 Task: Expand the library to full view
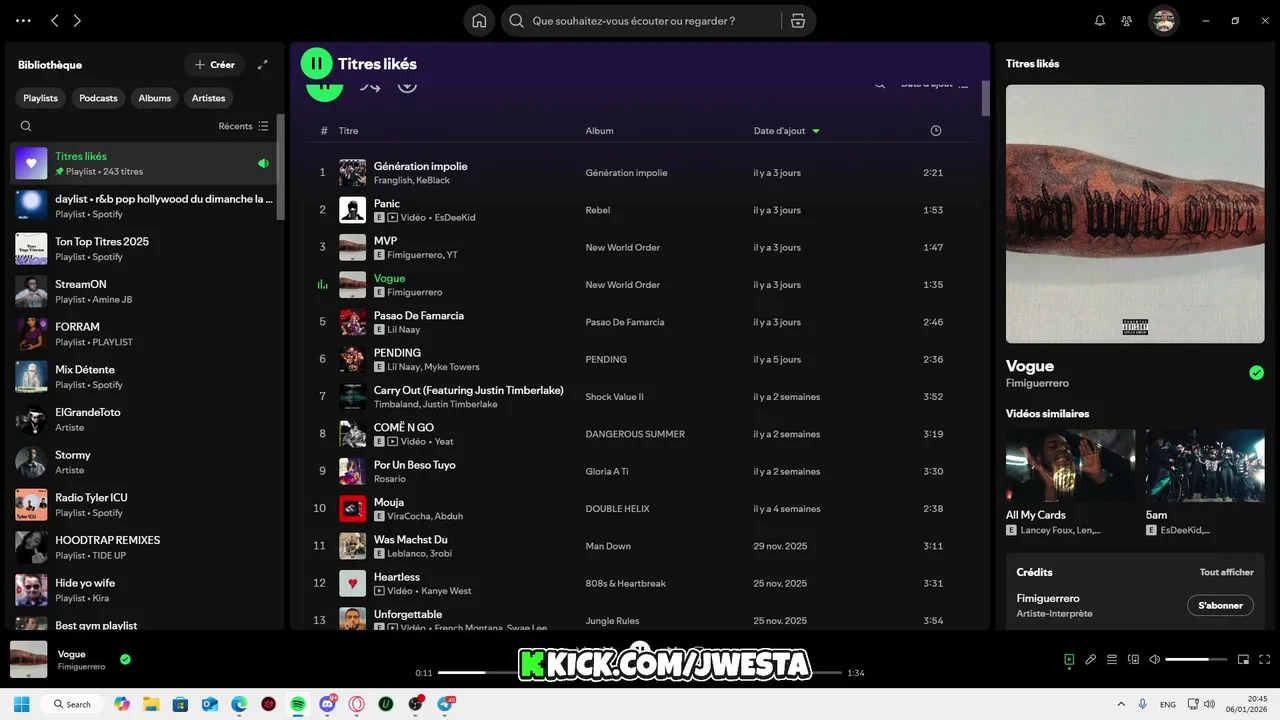[263, 65]
